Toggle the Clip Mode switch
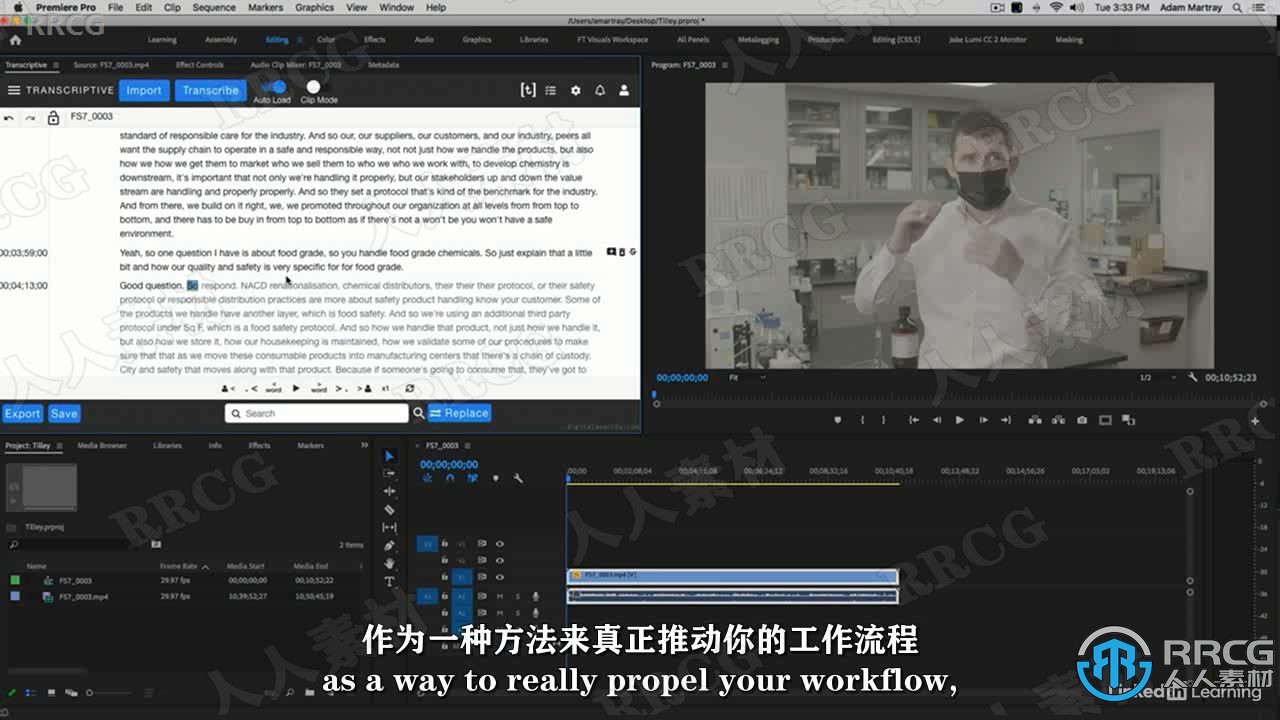 pyautogui.click(x=319, y=87)
